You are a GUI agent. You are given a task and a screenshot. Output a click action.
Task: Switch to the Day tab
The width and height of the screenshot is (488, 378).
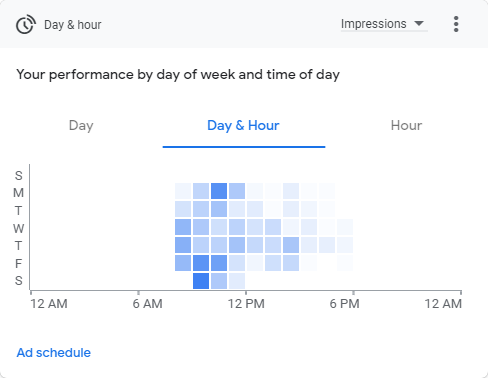tap(81, 126)
